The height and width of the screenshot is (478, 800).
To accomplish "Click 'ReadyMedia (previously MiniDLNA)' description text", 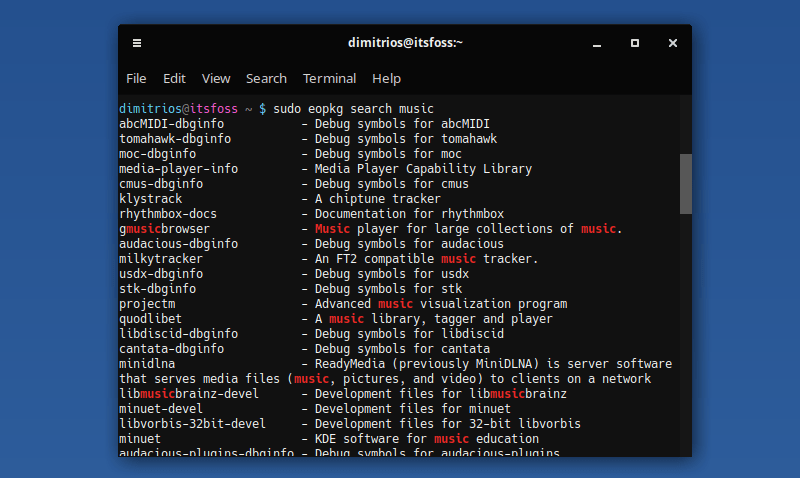I will 427,364.
